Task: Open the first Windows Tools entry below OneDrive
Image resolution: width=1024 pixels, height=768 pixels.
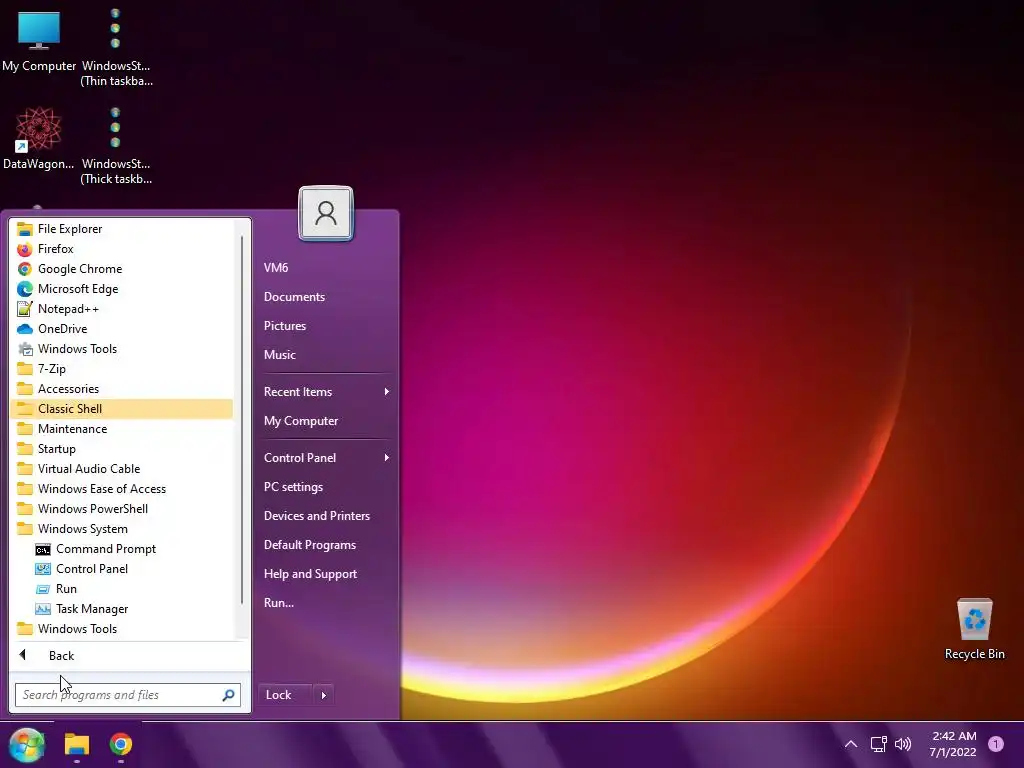Action: pos(122,349)
